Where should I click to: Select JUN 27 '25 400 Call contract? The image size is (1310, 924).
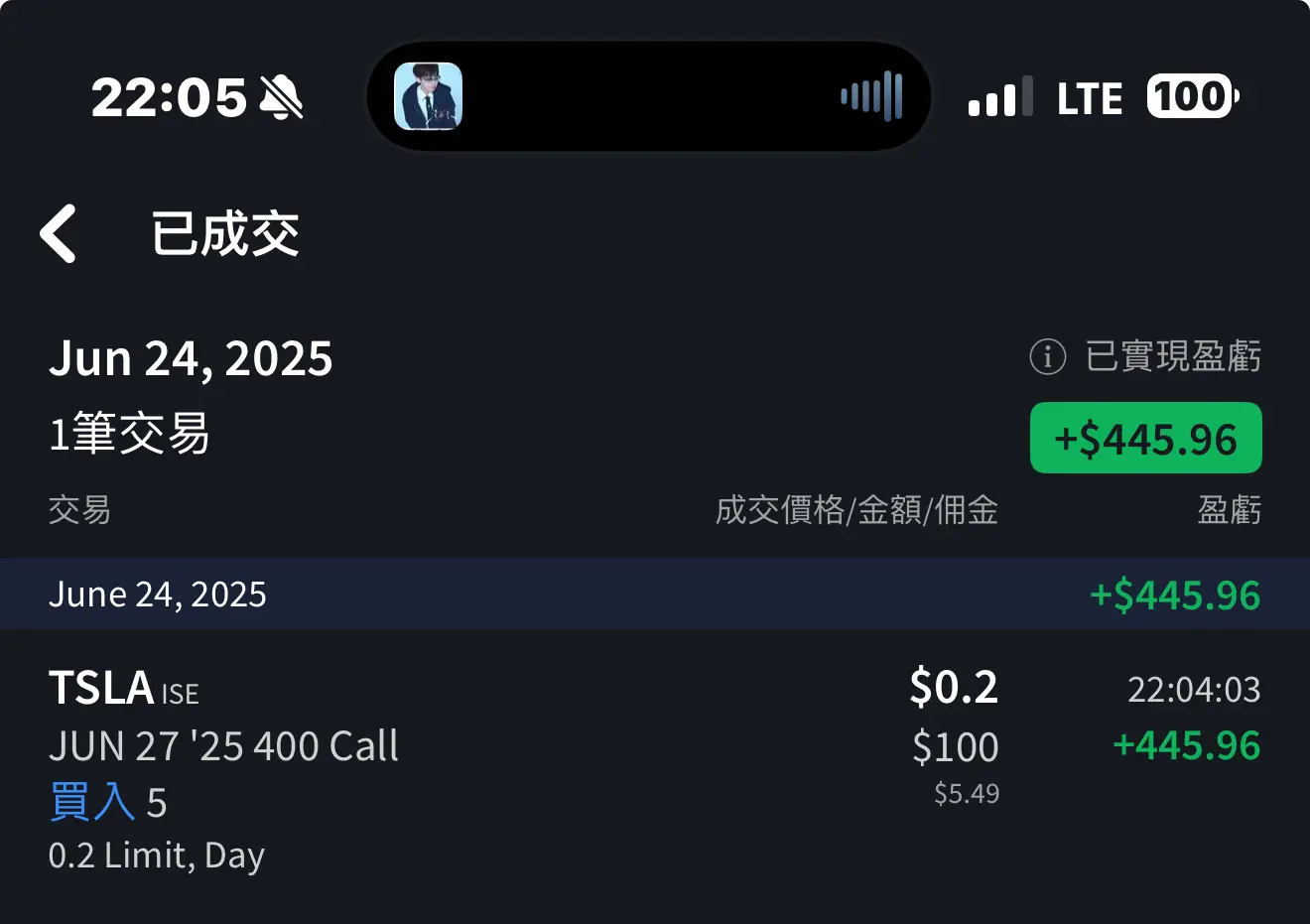tap(223, 746)
